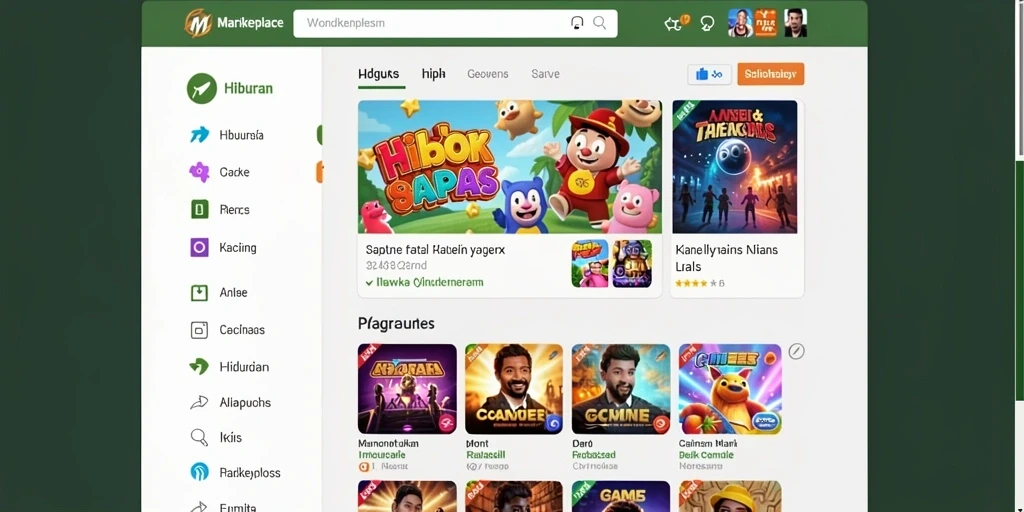Select the purple Cacke sidebar icon
Screen dimensions: 1024x512
pos(199,172)
